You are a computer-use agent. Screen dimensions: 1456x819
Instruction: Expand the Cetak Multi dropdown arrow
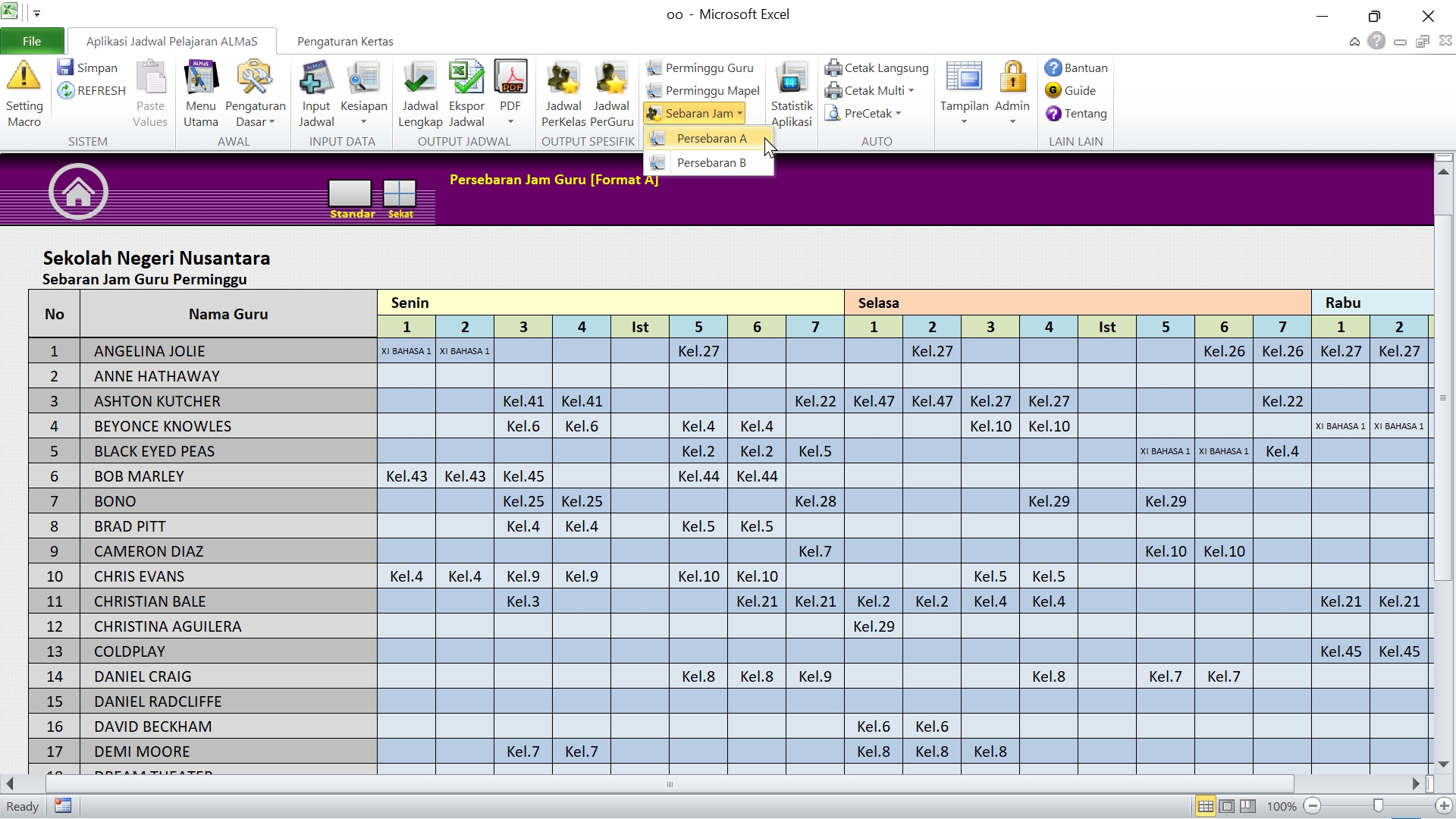click(911, 91)
